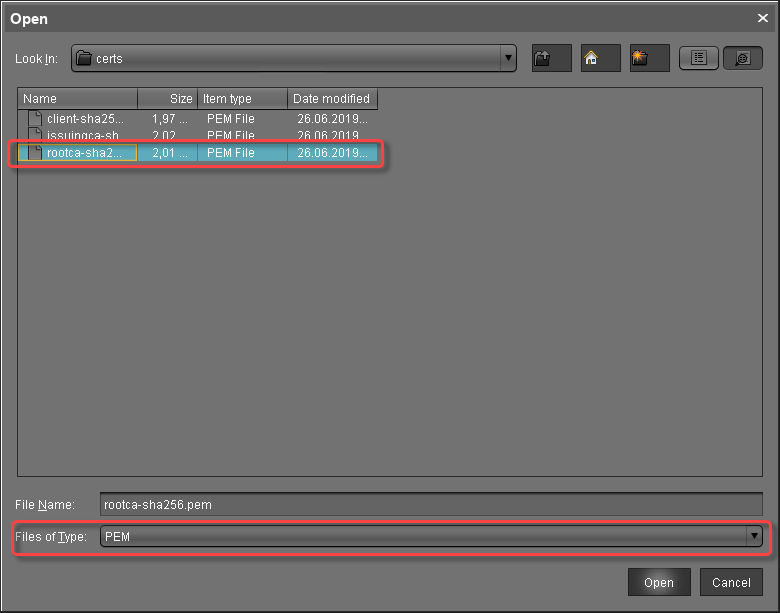Close the Open dialog window
Screen dimensions: 780x613
(x=763, y=18)
